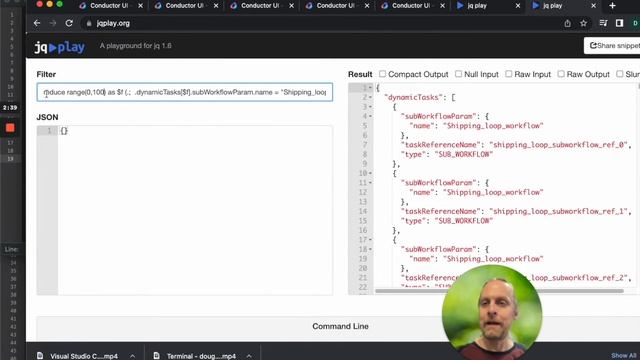The height and width of the screenshot is (360, 640).
Task: Close the third Conductor UI tab
Action: click(291, 6)
